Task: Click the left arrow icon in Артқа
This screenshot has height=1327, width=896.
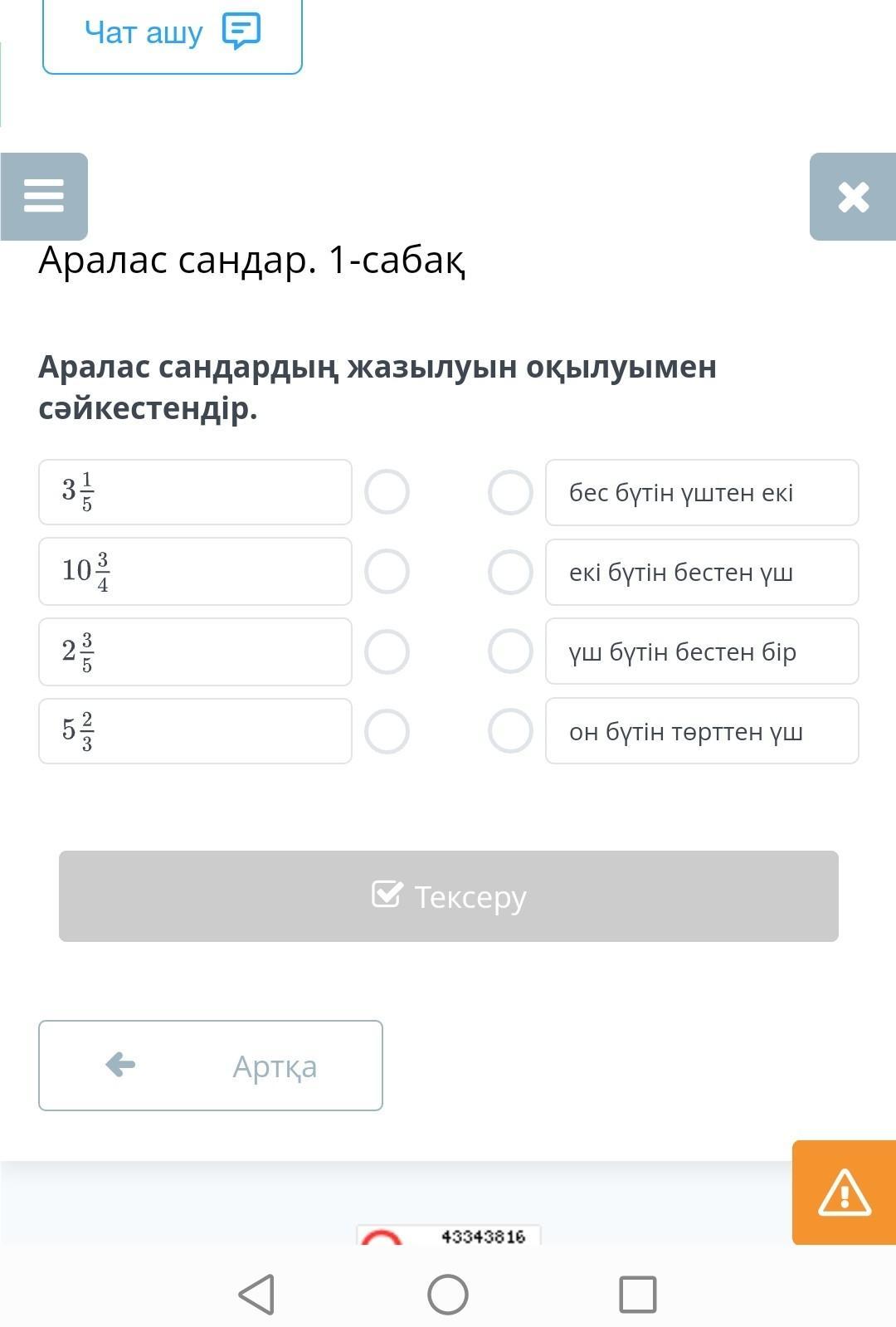Action: click(121, 1065)
